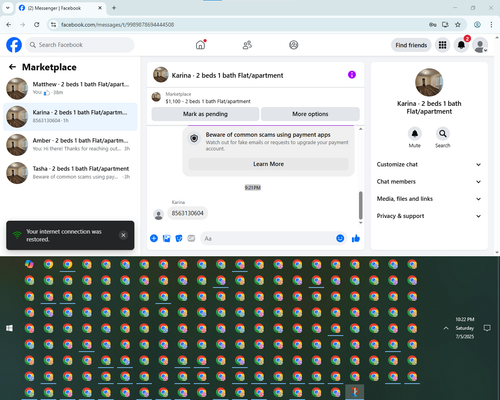The image size is (500, 400).
Task: Reload the current page
Action: point(37,25)
